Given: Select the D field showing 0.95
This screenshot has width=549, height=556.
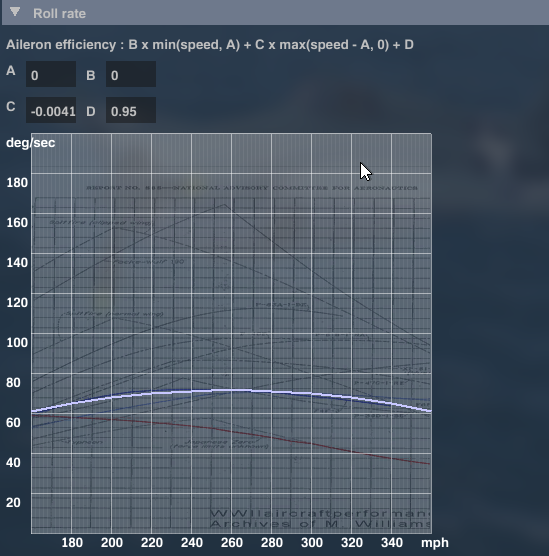Looking at the screenshot, I should point(131,110).
